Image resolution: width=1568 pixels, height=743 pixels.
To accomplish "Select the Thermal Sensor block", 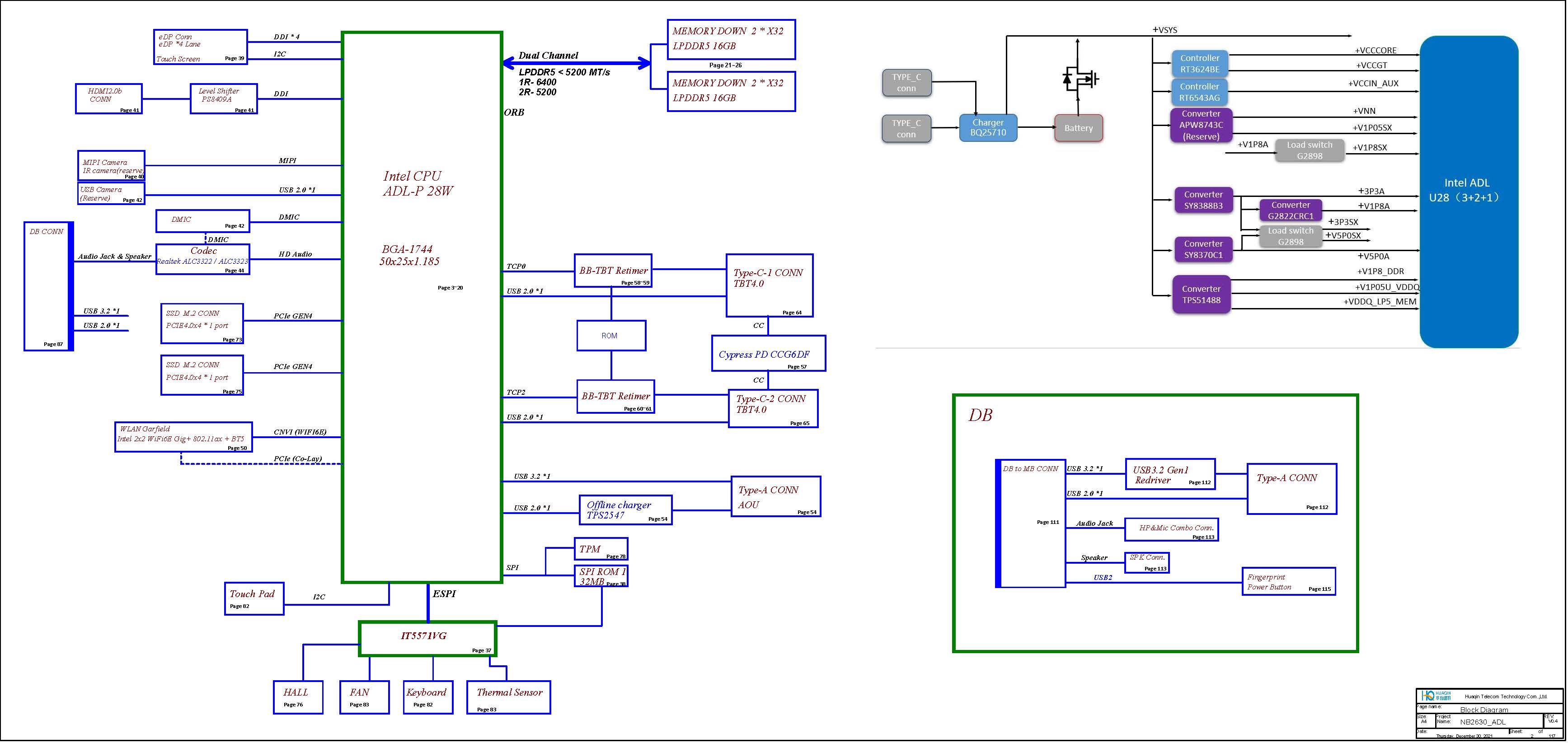I will point(508,697).
